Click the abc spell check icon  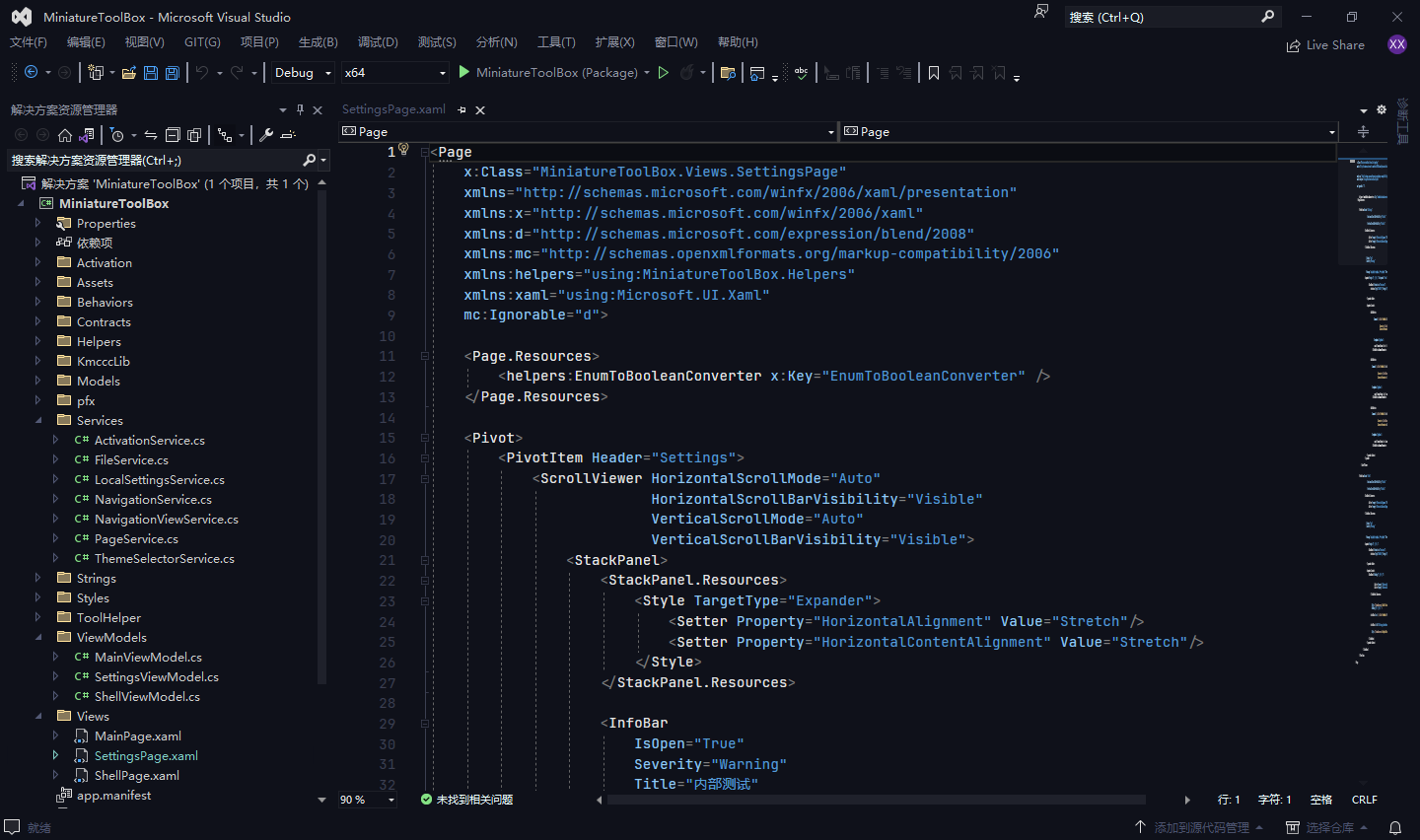pyautogui.click(x=802, y=72)
